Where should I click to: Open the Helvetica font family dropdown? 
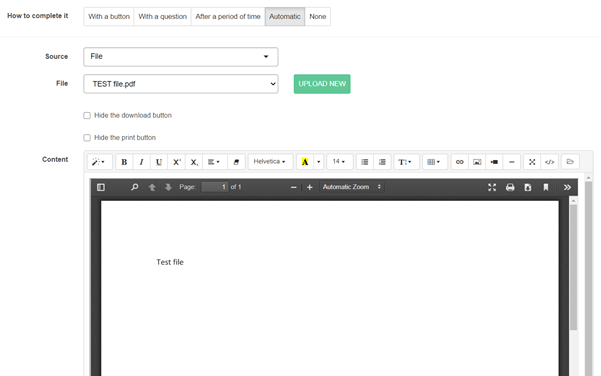coord(271,162)
